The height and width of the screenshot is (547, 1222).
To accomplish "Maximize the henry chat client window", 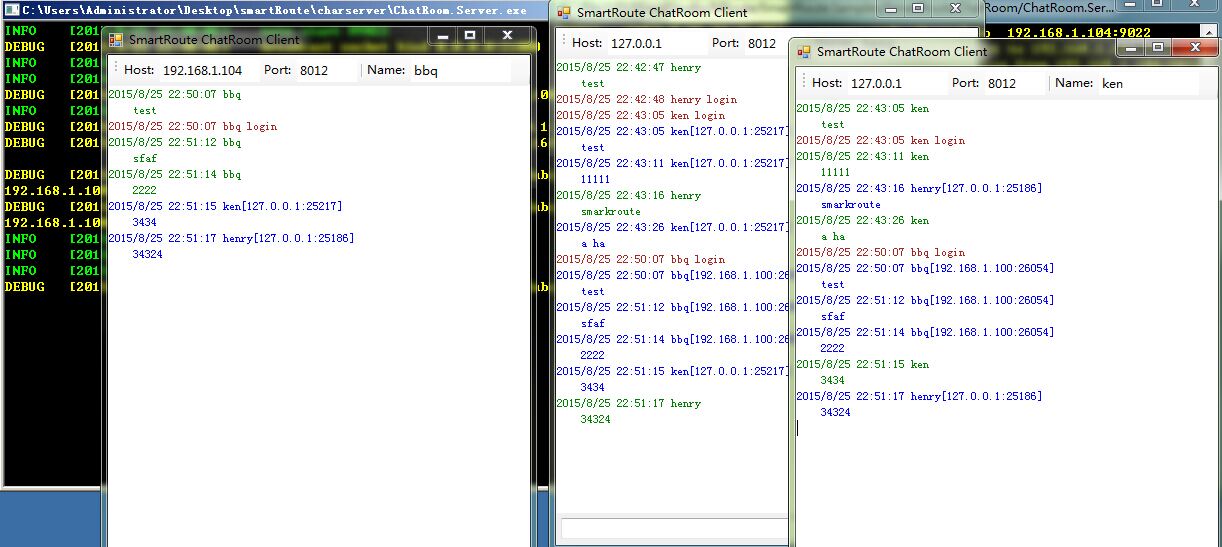I will click(x=919, y=8).
